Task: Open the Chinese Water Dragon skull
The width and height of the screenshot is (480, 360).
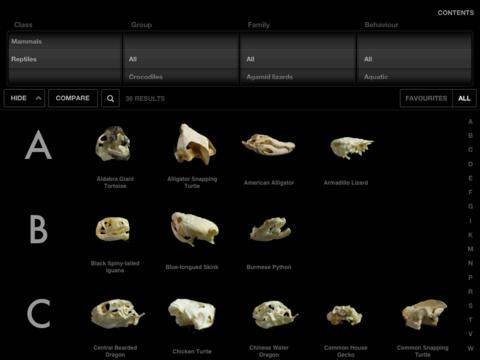Action: [x=274, y=314]
